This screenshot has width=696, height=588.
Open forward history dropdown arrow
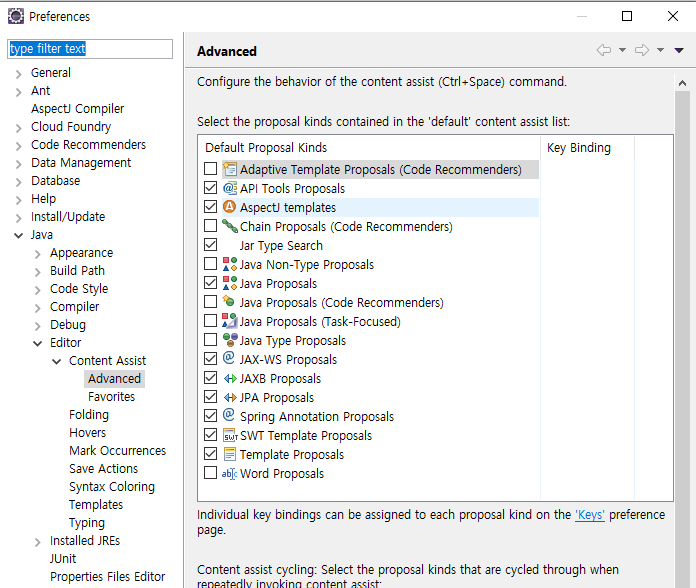coord(660,50)
